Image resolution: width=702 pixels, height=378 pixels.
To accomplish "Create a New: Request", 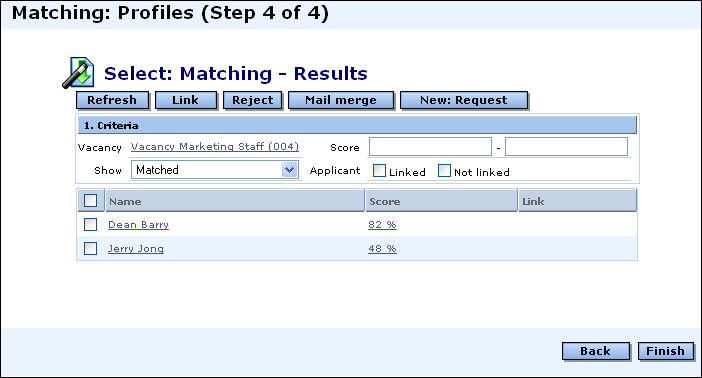I will click(x=464, y=100).
